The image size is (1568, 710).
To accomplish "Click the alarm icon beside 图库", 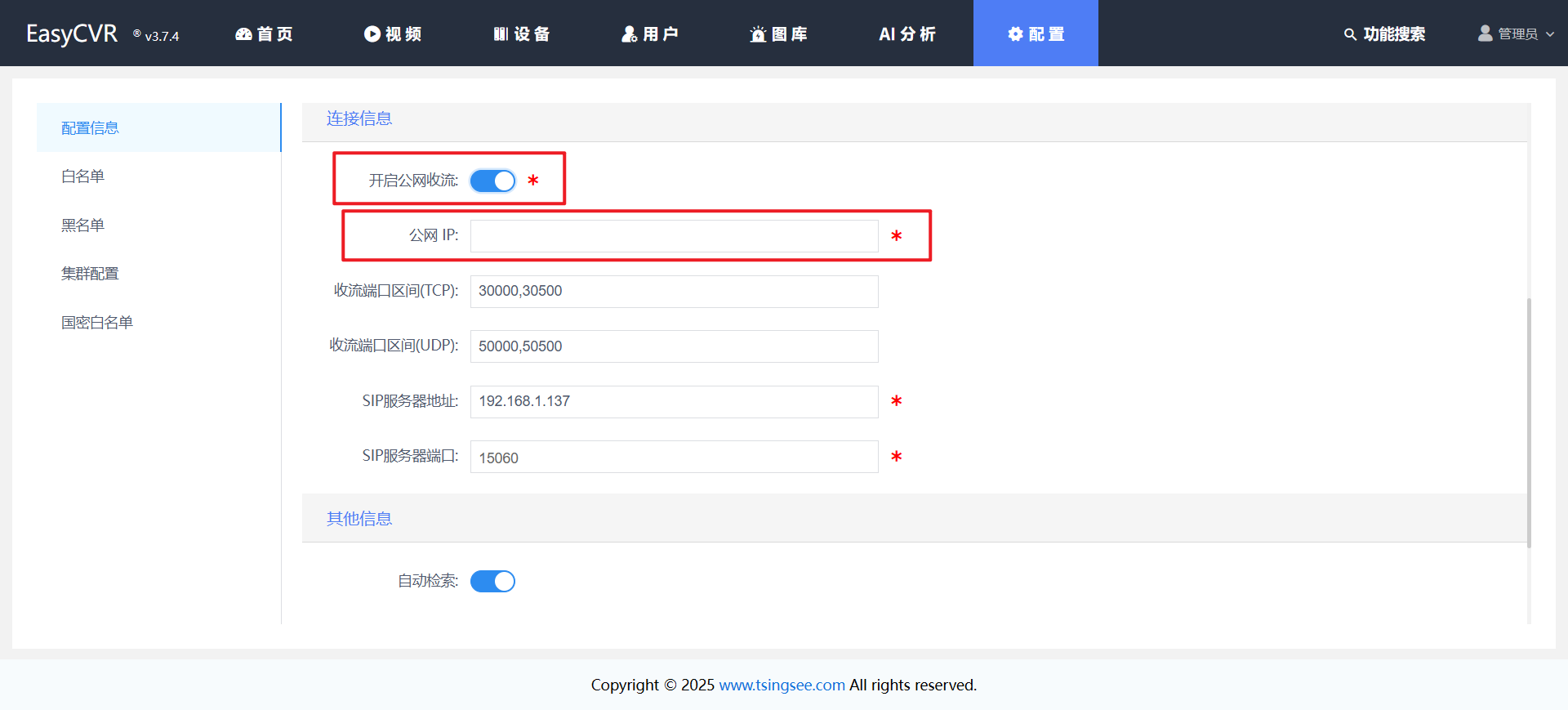I will (758, 34).
